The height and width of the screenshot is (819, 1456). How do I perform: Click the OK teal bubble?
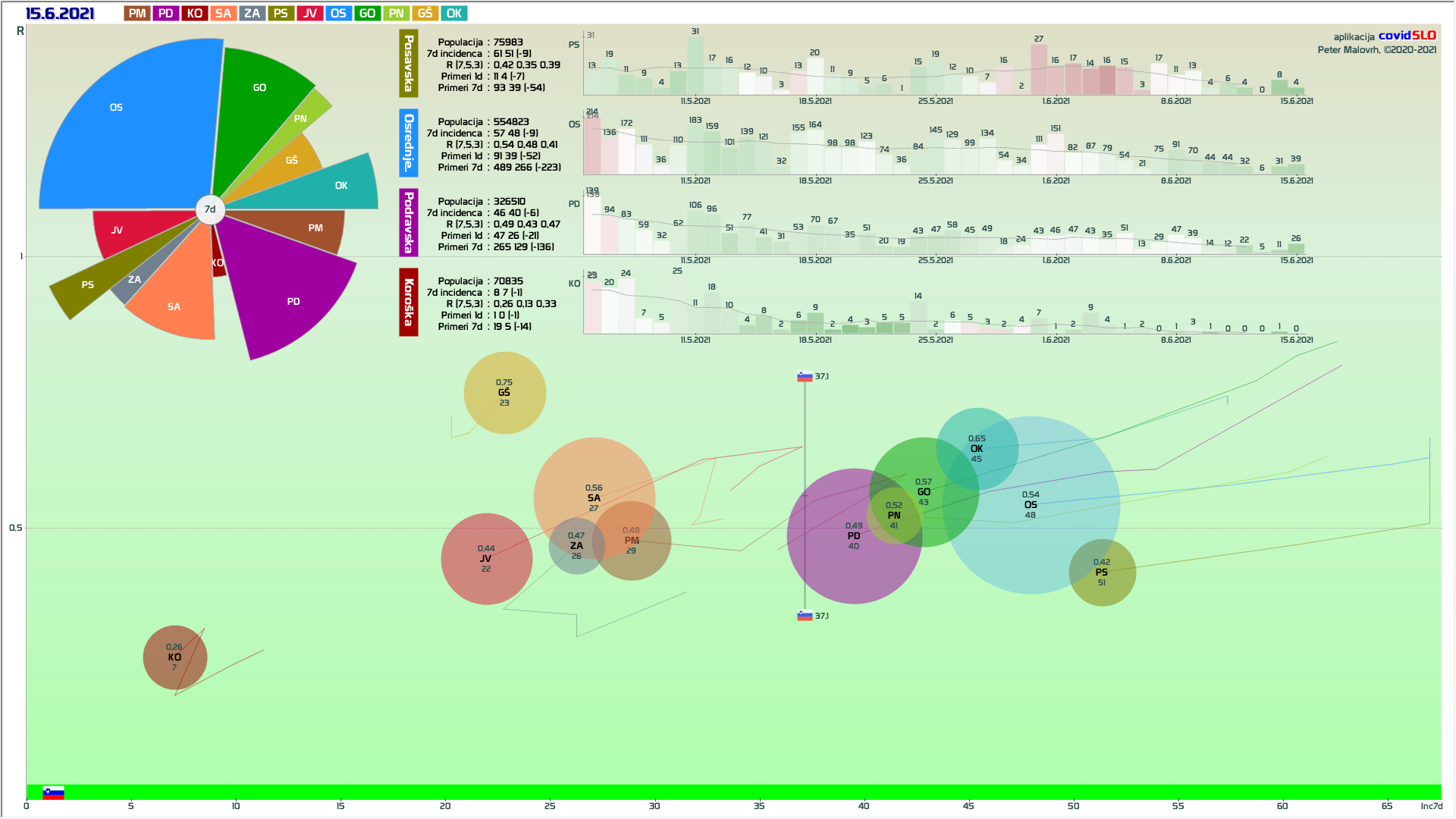pos(977,448)
